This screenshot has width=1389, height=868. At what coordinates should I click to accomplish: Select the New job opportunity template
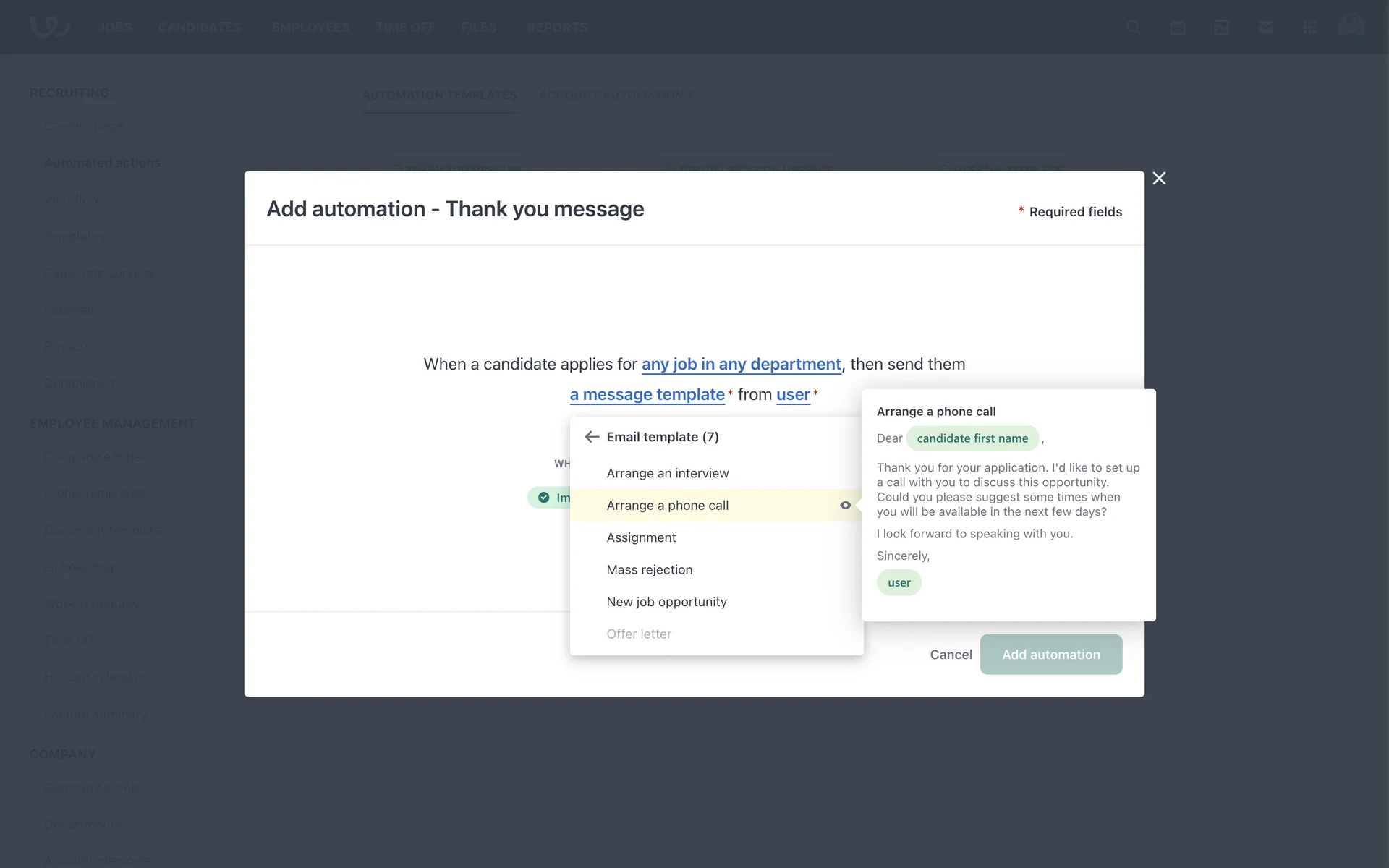coord(666,602)
